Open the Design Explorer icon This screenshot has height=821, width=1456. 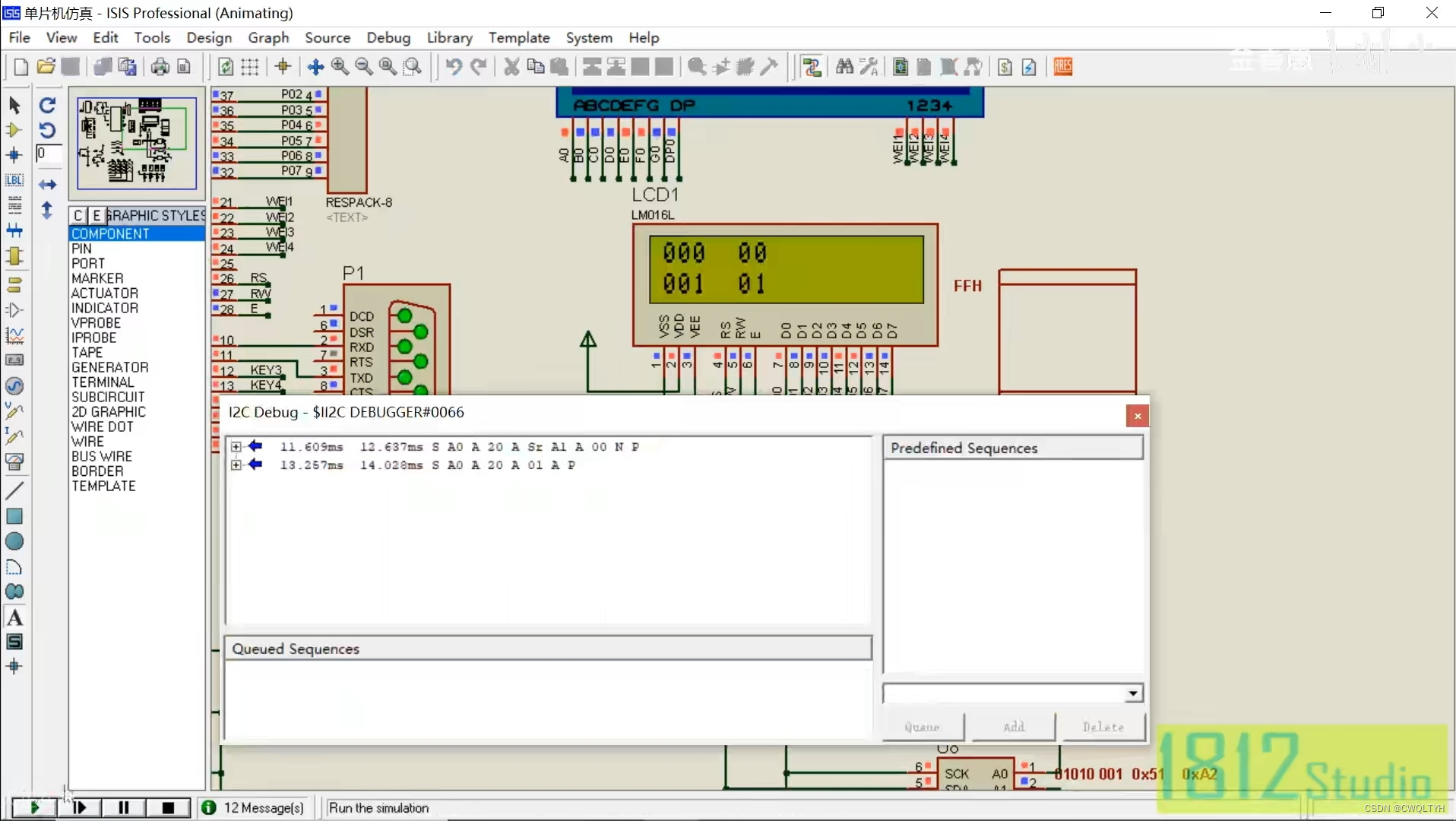pyautogui.click(x=901, y=67)
